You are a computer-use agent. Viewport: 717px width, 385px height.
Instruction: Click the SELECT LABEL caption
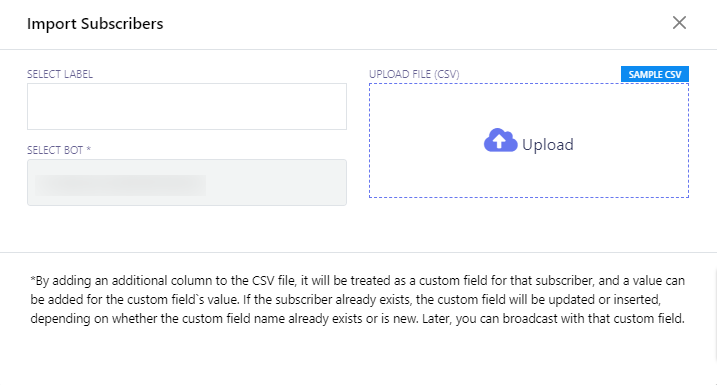click(60, 74)
